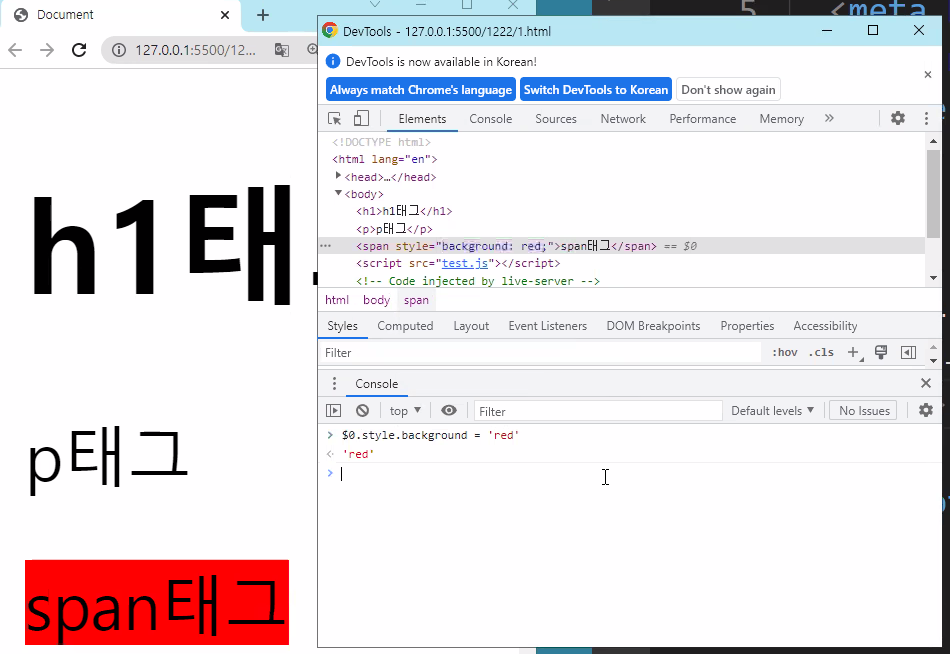Toggle the device toolbar icon
950x654 pixels.
[361, 119]
